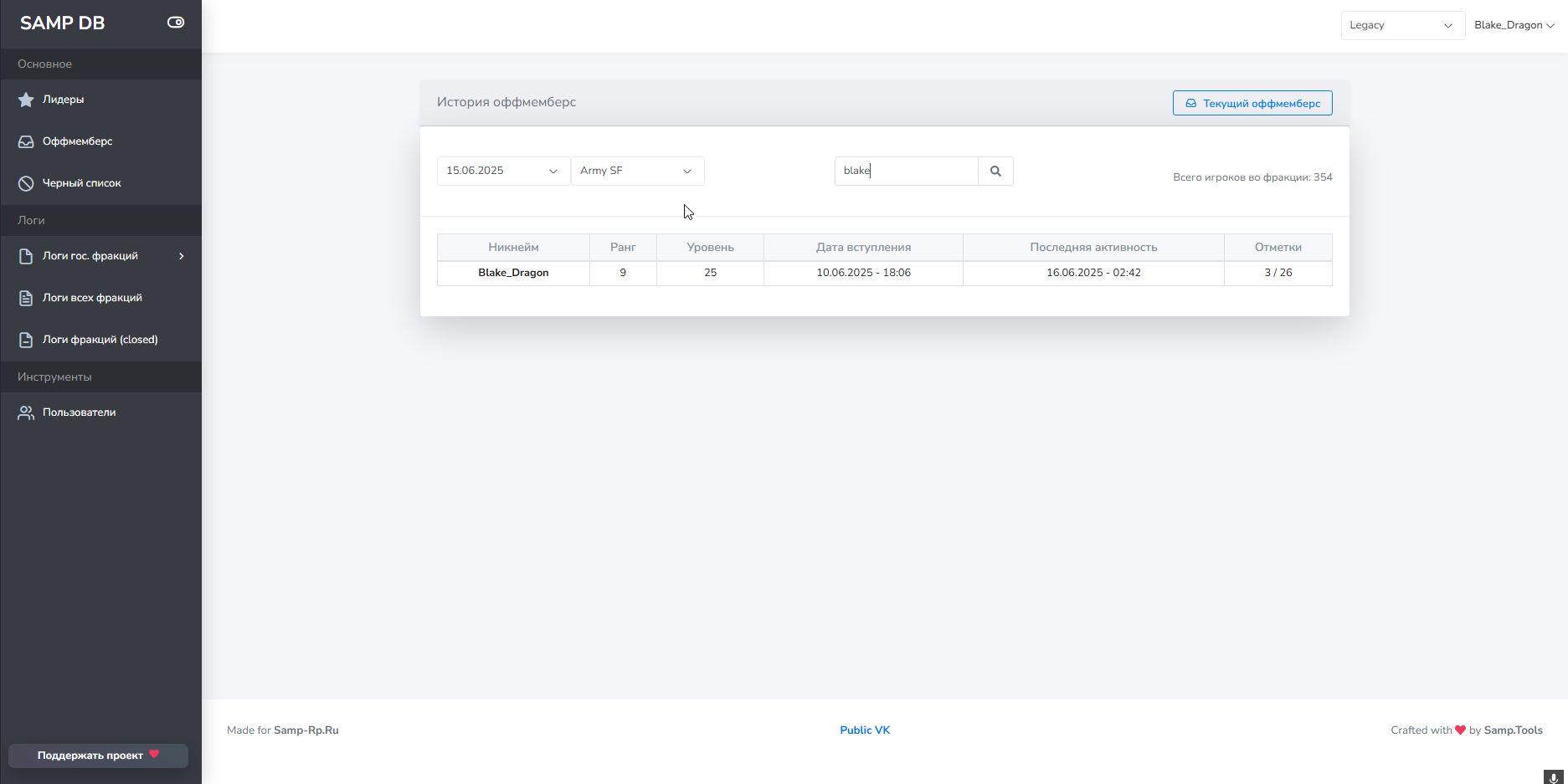
Task: Click the Отметки column header
Action: click(1278, 248)
